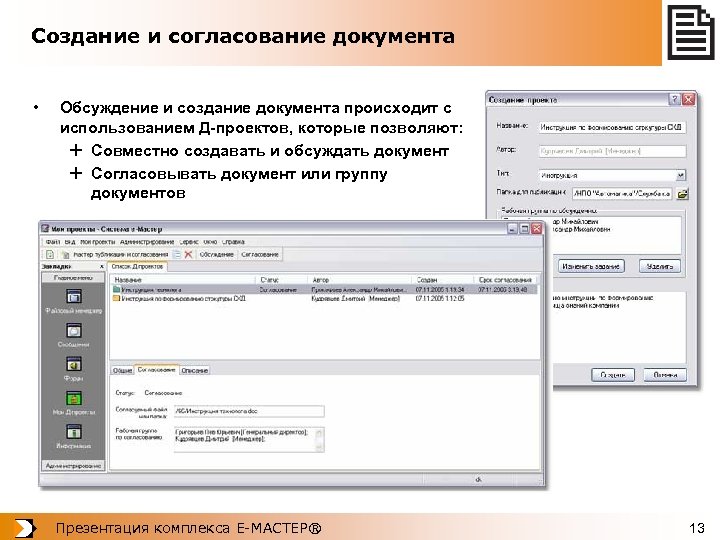
Task: Click the Удалить button in Создание проекта
Action: point(659,266)
